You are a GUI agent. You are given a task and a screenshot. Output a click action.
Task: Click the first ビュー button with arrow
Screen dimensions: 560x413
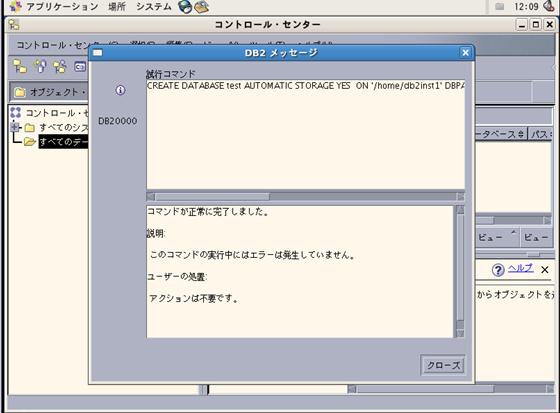pyautogui.click(x=497, y=237)
